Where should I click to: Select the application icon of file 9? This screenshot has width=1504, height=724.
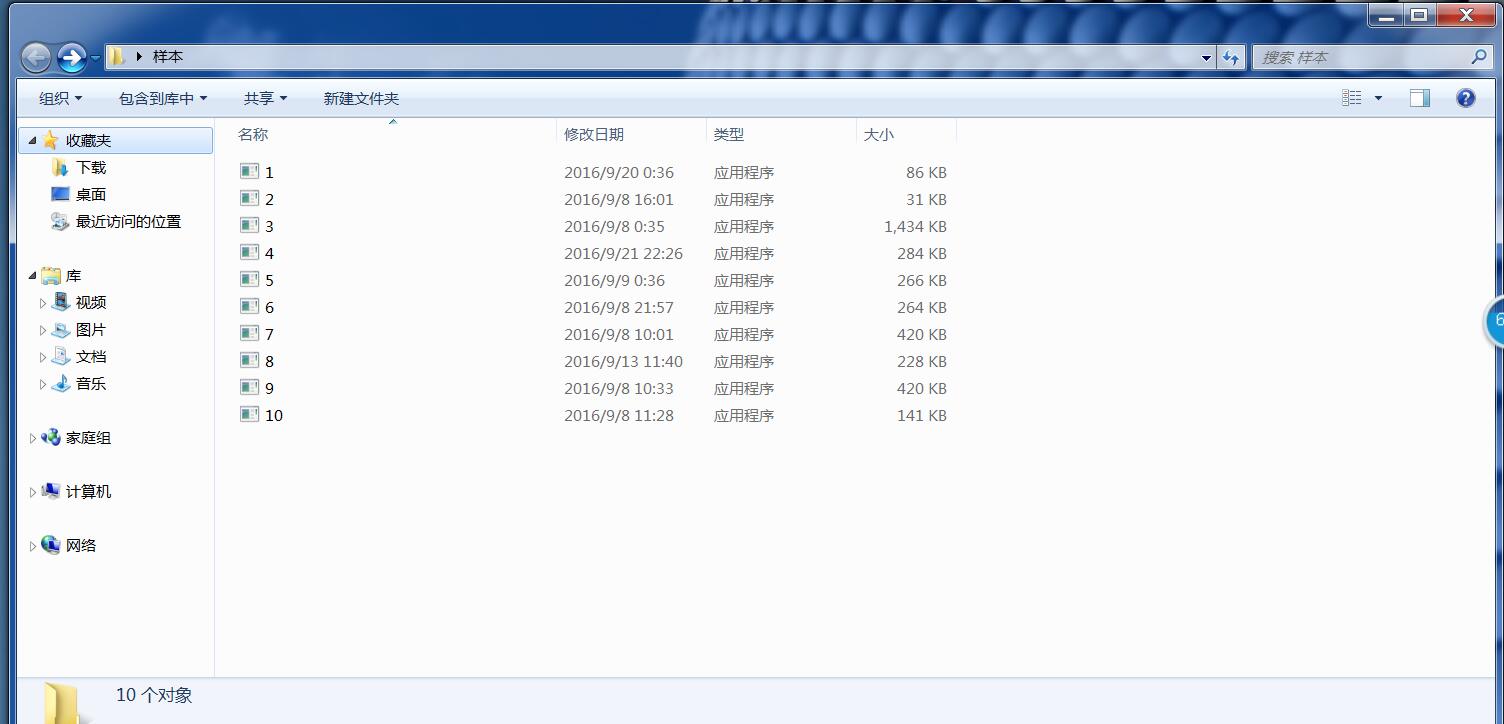coord(250,387)
